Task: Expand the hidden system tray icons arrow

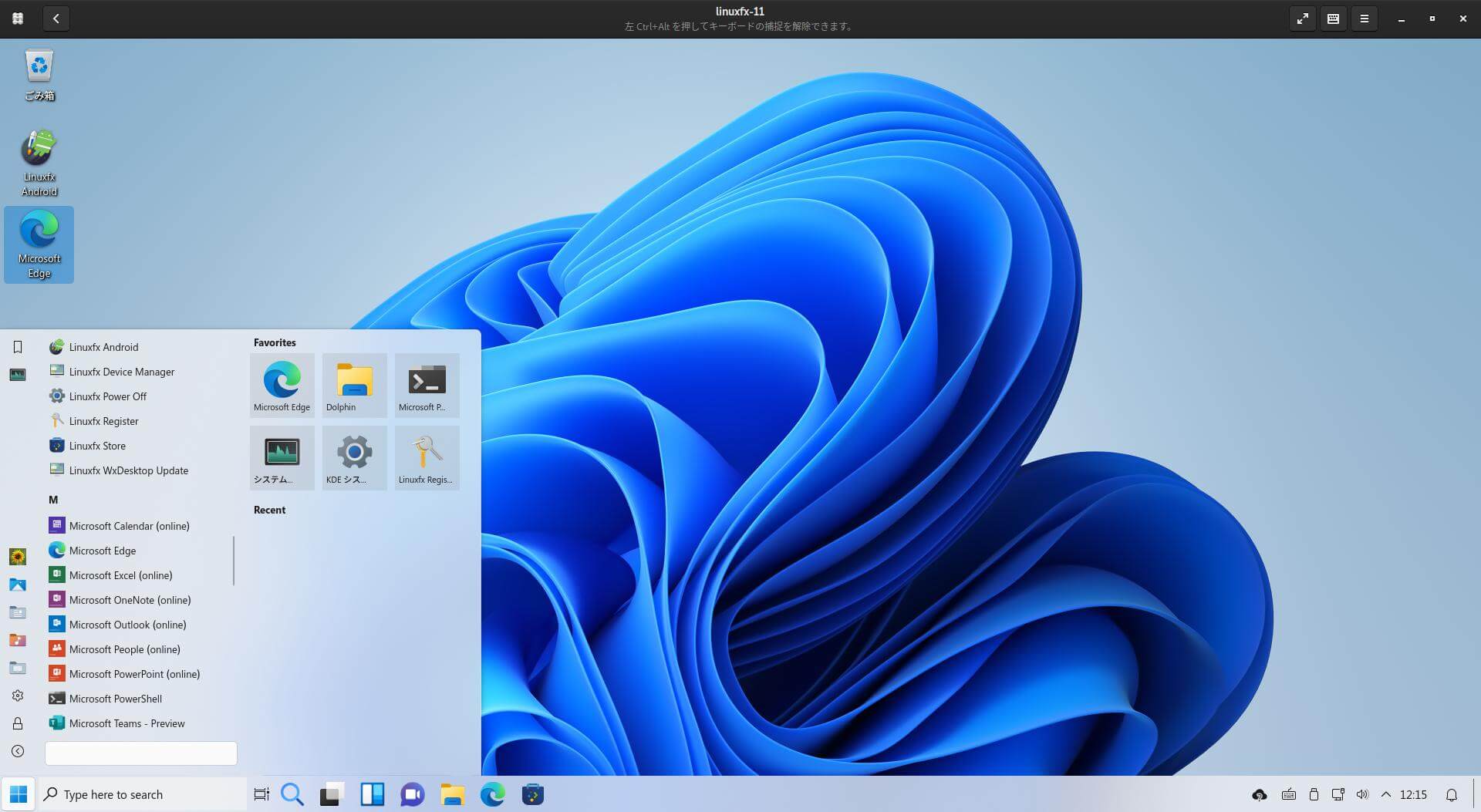Action: pyautogui.click(x=1386, y=794)
